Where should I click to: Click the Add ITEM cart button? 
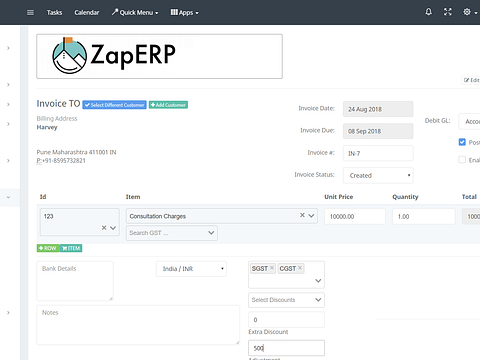[71, 248]
